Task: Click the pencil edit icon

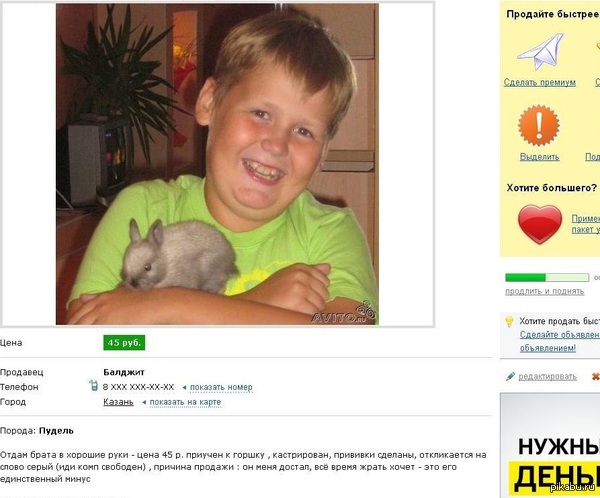Action: click(x=510, y=376)
